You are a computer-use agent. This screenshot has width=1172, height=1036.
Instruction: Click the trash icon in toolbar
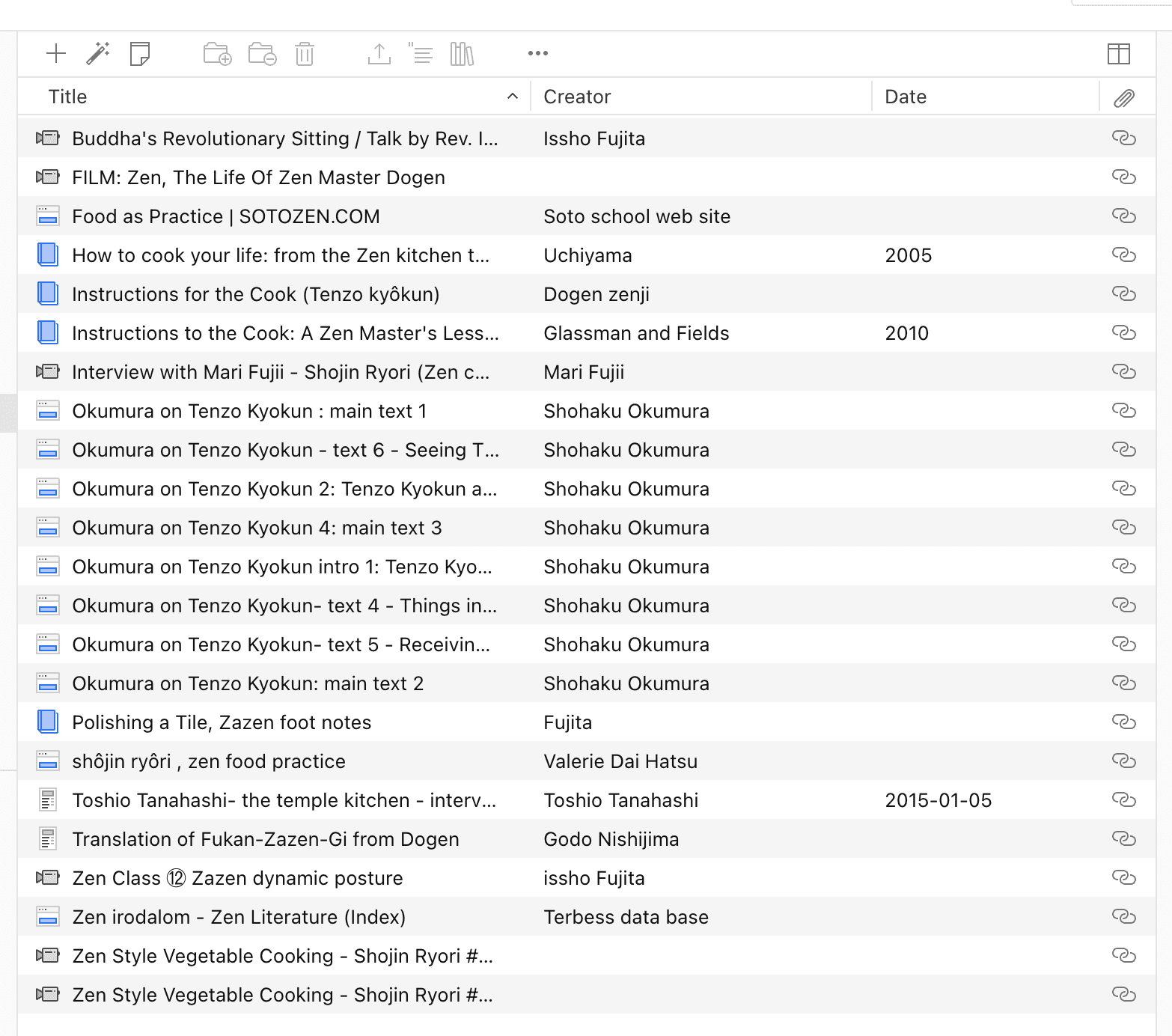pyautogui.click(x=305, y=53)
